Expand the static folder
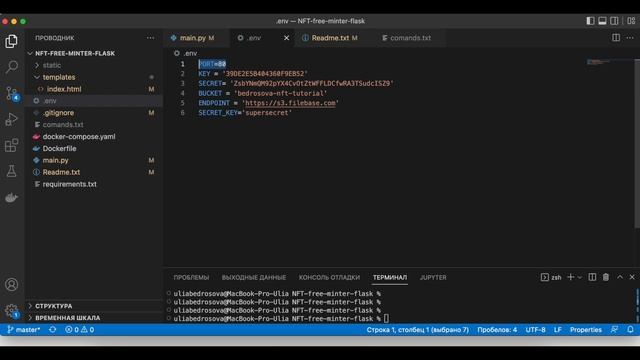This screenshot has width=640, height=360. point(94,65)
